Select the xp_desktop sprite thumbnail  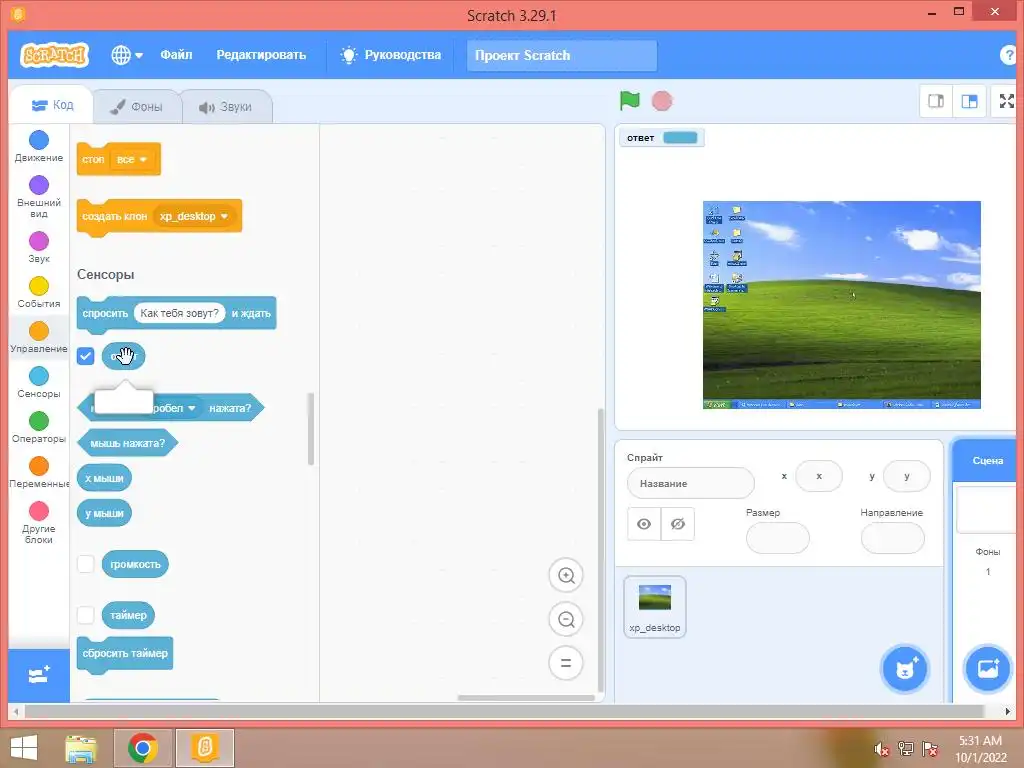pyautogui.click(x=655, y=607)
